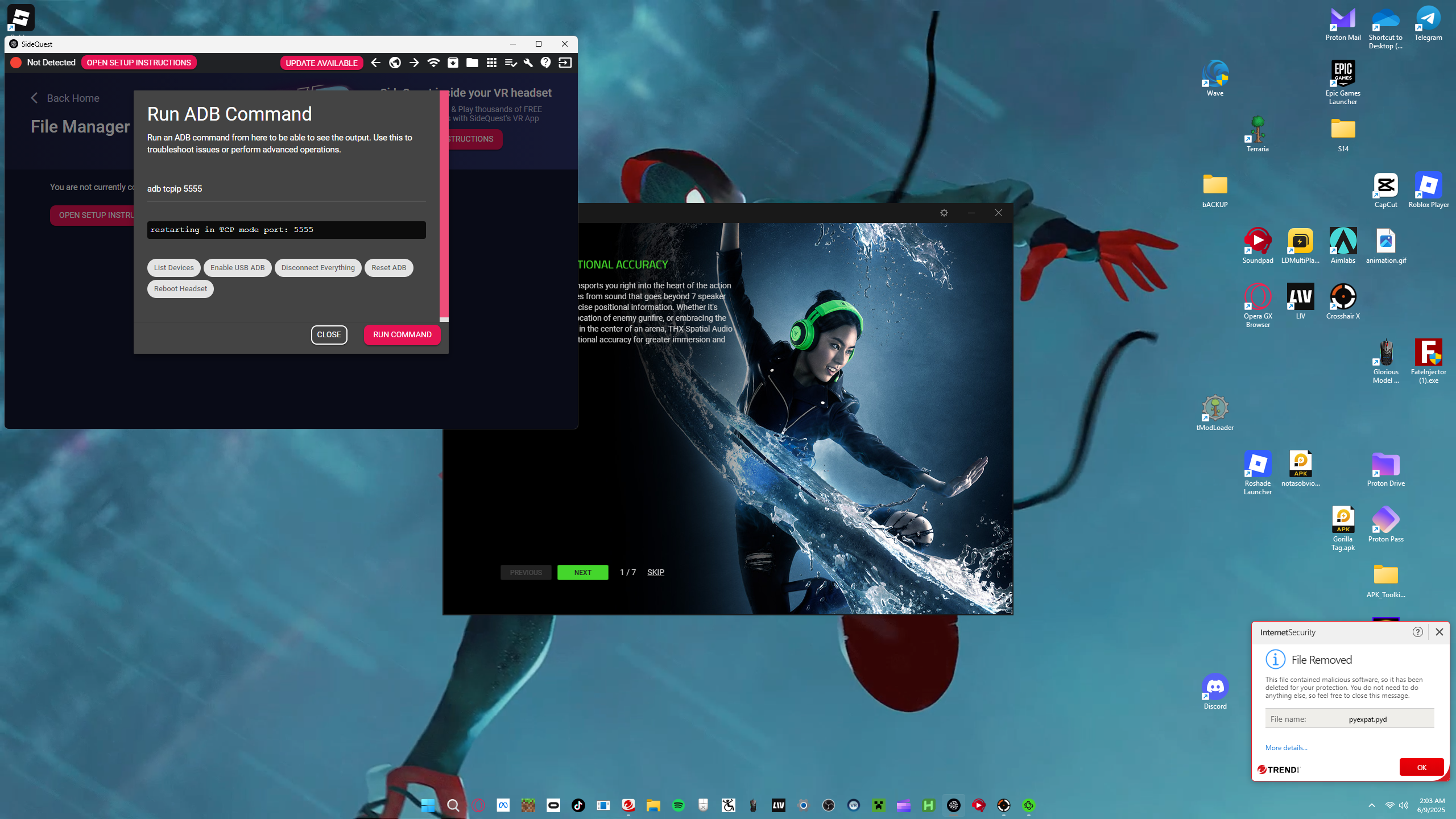The image size is (1456, 819).
Task: Click the Enable USB ADB chip
Action: tap(237, 268)
